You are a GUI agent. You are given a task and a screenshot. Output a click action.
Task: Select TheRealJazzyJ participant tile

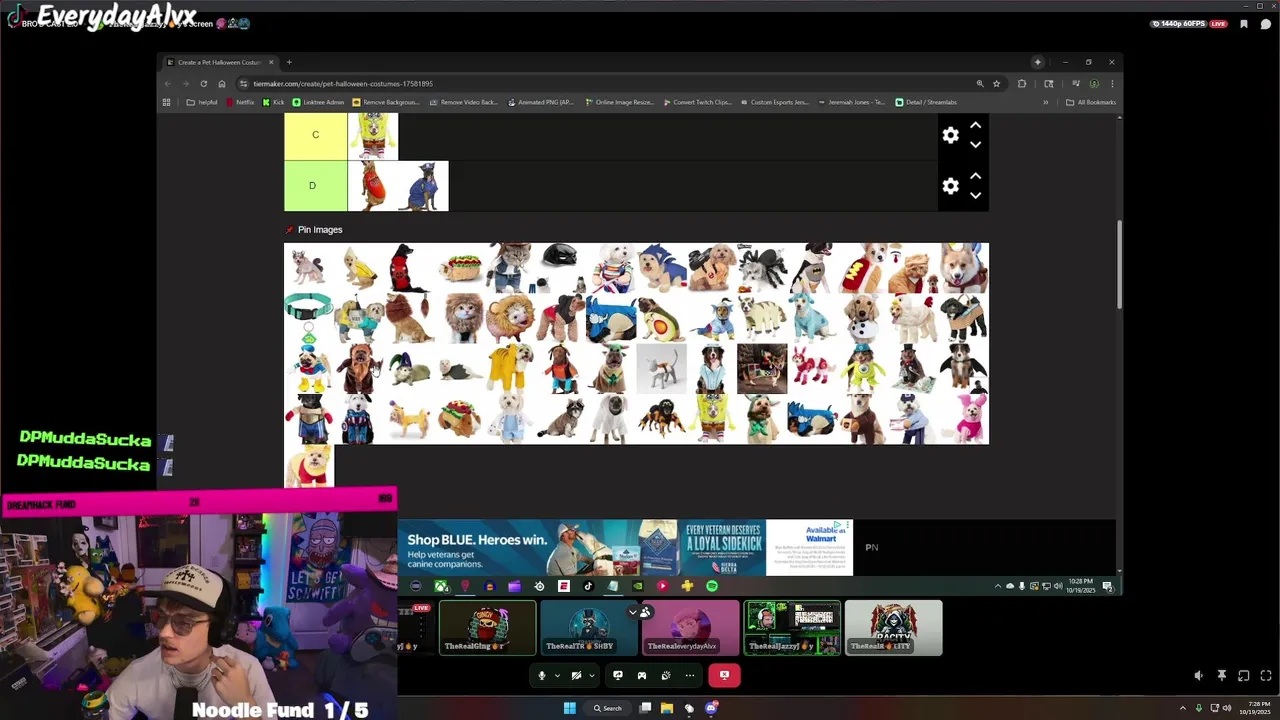tap(792, 628)
